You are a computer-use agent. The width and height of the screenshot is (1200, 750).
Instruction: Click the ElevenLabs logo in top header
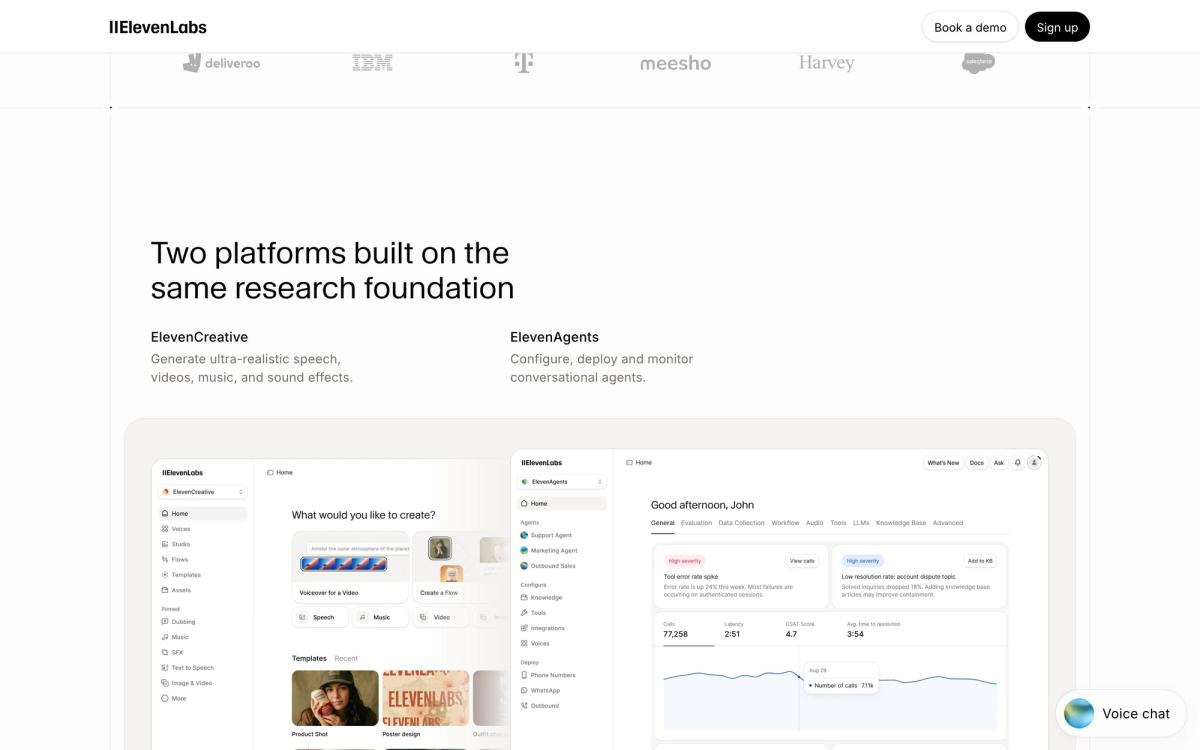pos(158,27)
